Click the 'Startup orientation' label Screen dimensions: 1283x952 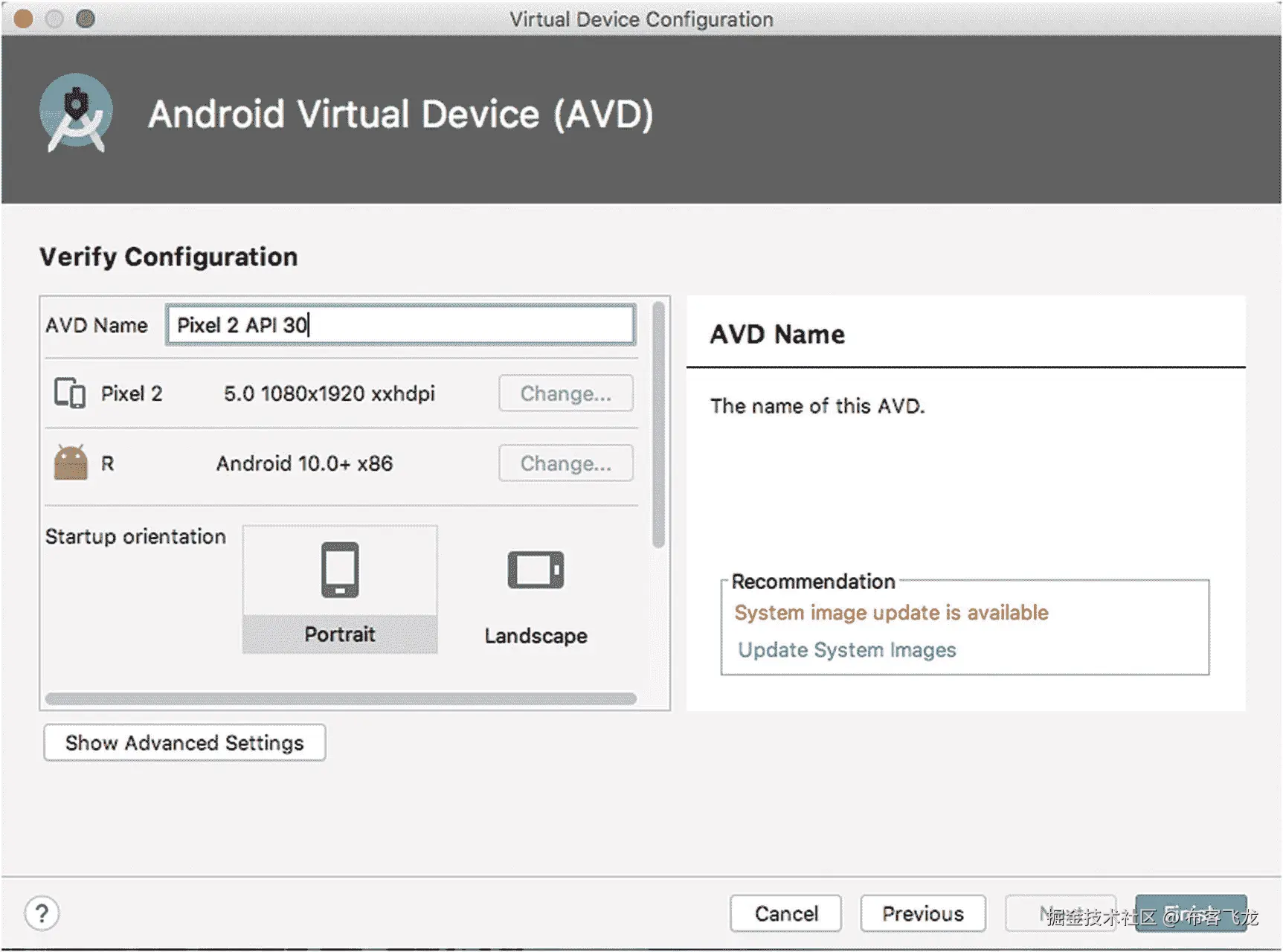tap(135, 536)
